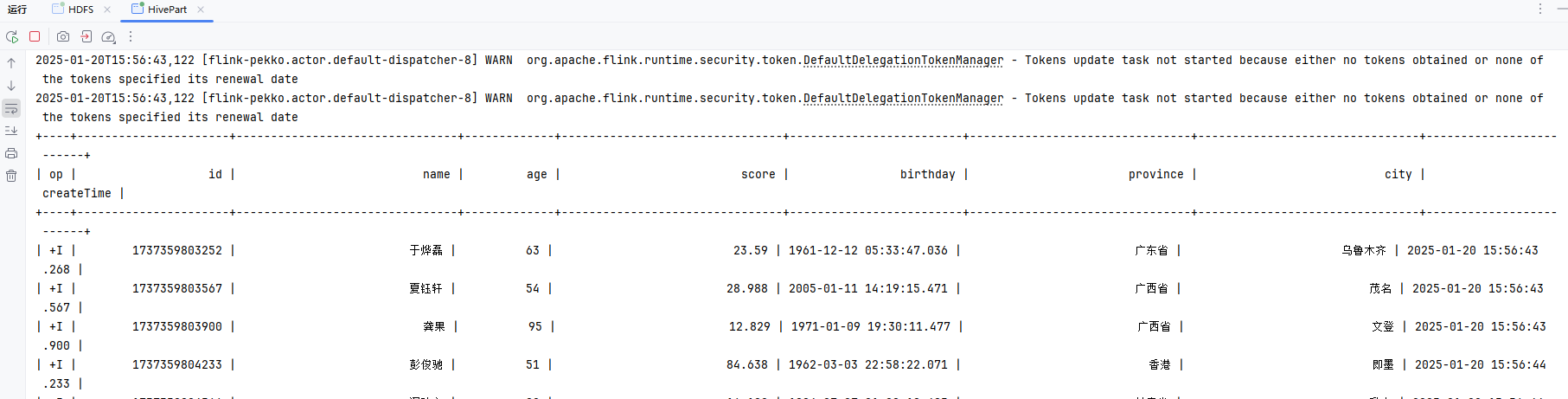
Task: Switch to the HDFS run tab
Action: tap(80, 10)
